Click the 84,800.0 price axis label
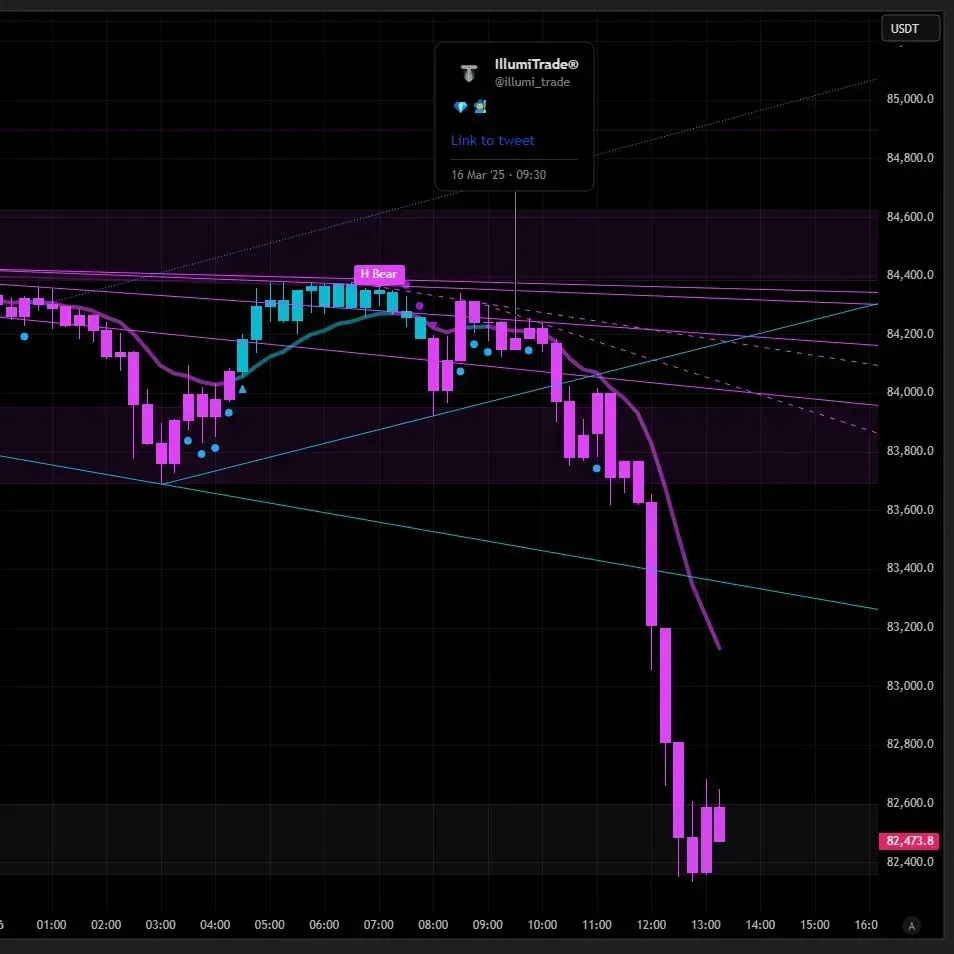The image size is (954, 954). pyautogui.click(x=910, y=158)
